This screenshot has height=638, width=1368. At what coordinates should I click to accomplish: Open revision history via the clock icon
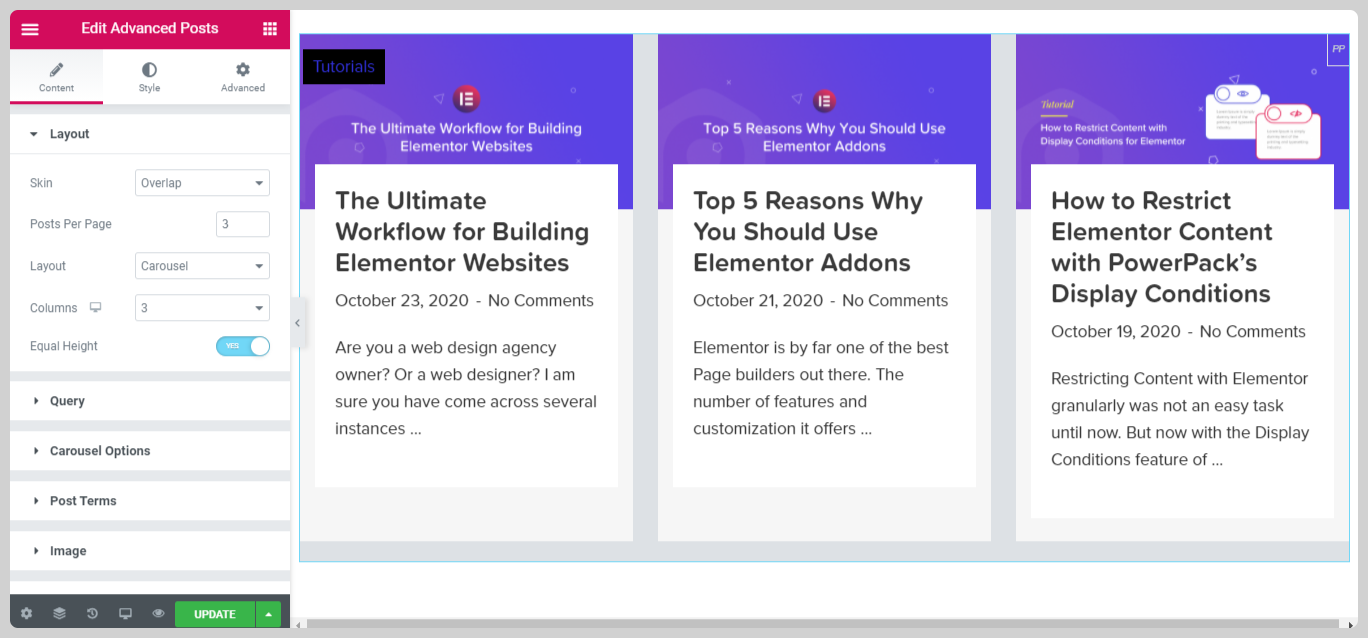click(x=91, y=613)
